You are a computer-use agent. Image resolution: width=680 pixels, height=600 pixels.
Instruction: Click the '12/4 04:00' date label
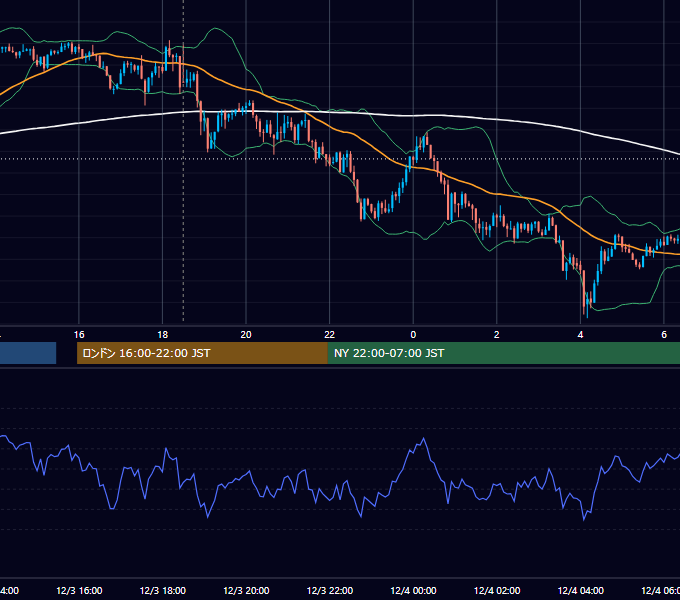click(581, 590)
